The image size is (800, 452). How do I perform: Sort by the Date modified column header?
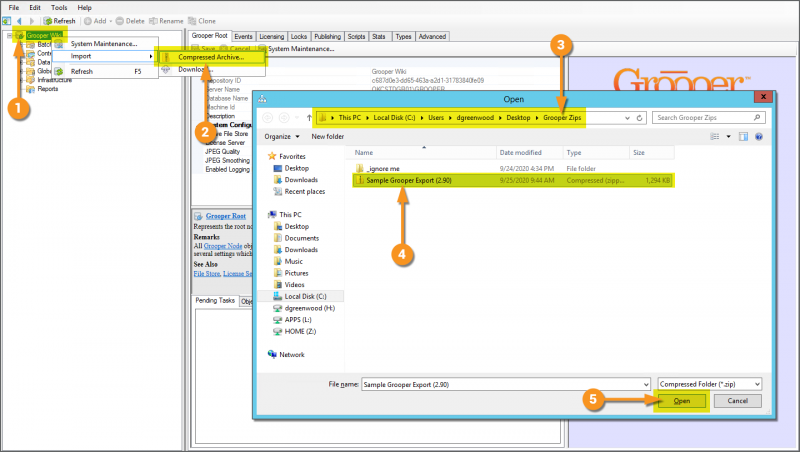(530, 153)
